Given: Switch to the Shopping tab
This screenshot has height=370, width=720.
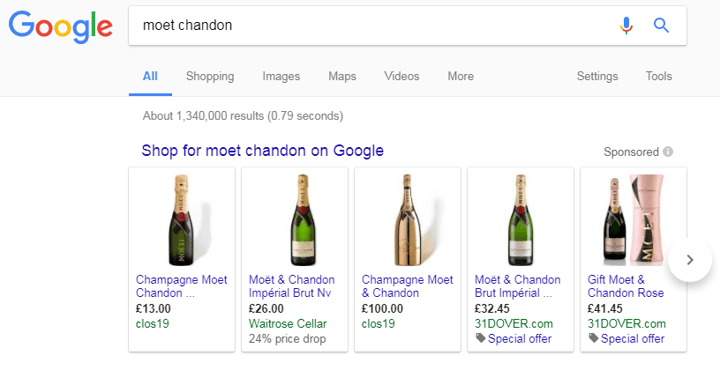Looking at the screenshot, I should pyautogui.click(x=210, y=76).
